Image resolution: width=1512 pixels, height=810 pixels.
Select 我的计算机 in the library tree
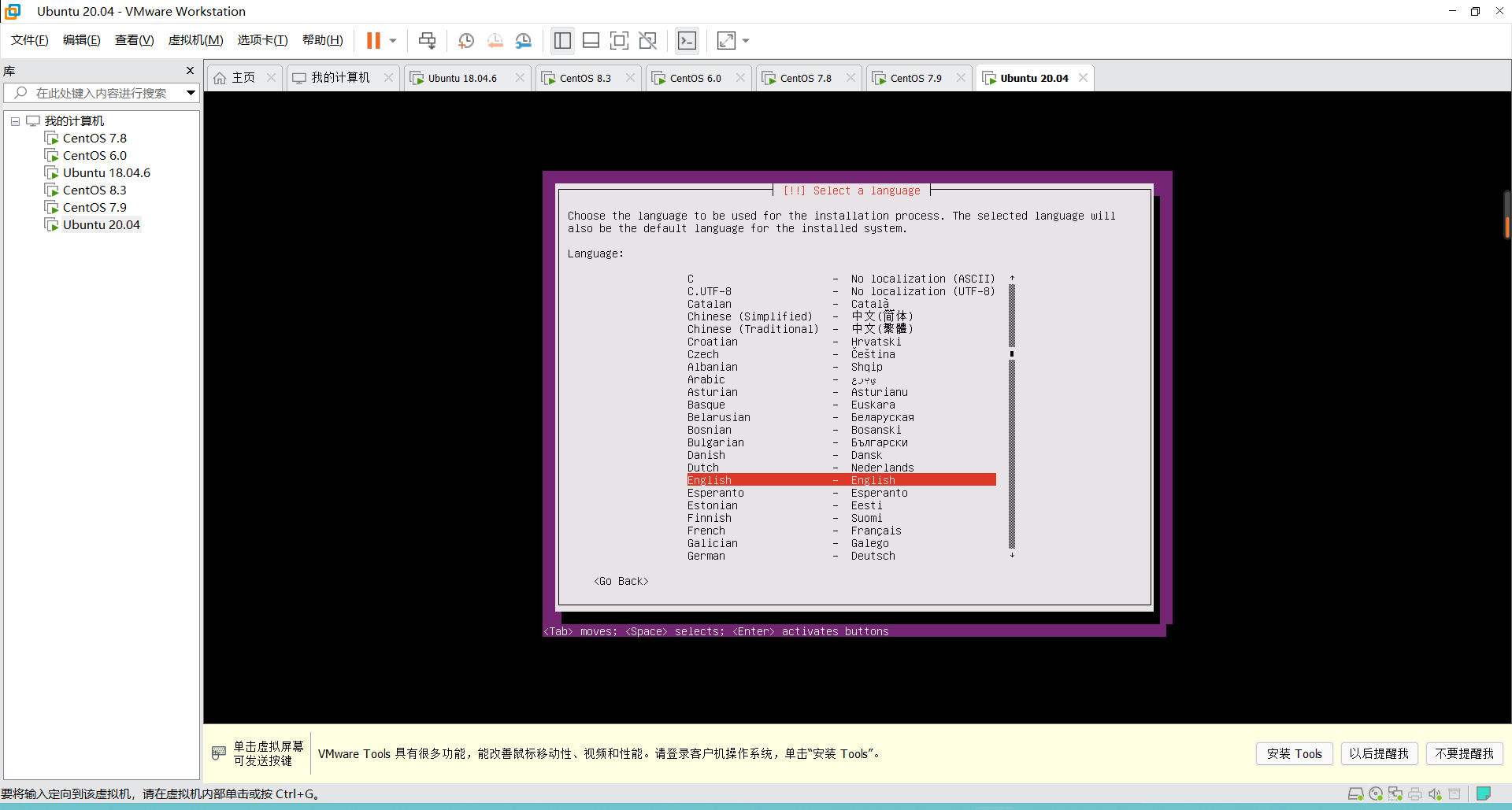click(x=74, y=121)
